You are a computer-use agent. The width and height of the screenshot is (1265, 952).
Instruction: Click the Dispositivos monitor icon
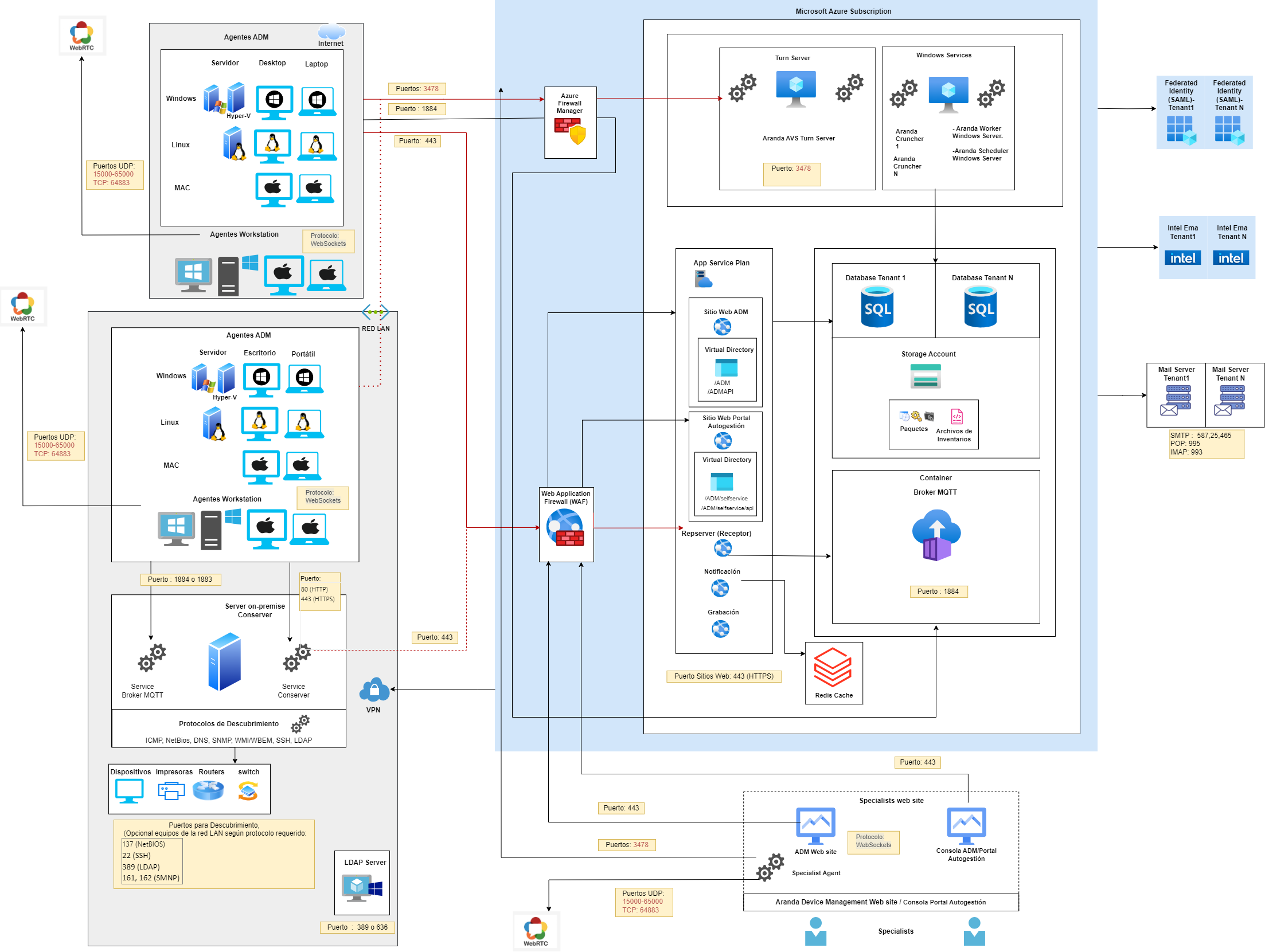pos(130,791)
